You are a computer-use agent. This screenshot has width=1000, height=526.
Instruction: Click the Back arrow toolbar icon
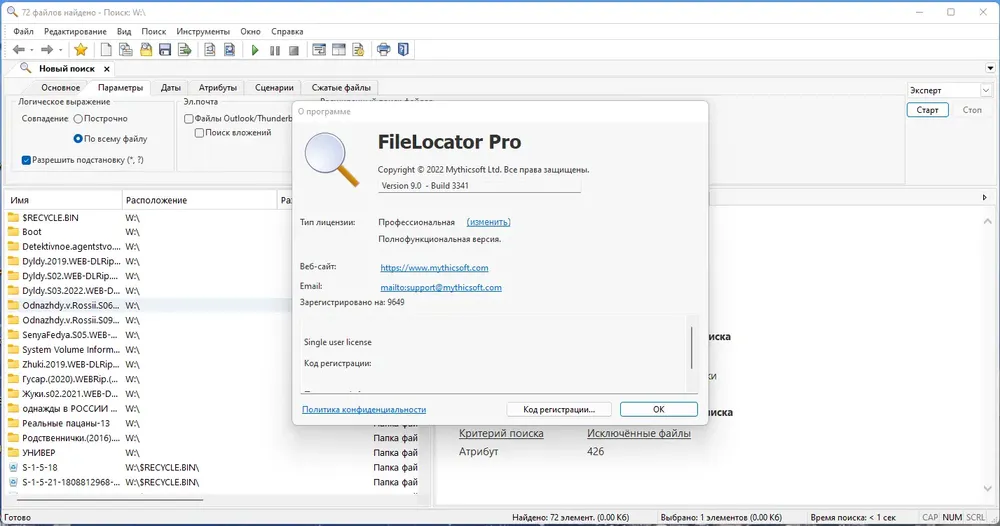pos(18,50)
